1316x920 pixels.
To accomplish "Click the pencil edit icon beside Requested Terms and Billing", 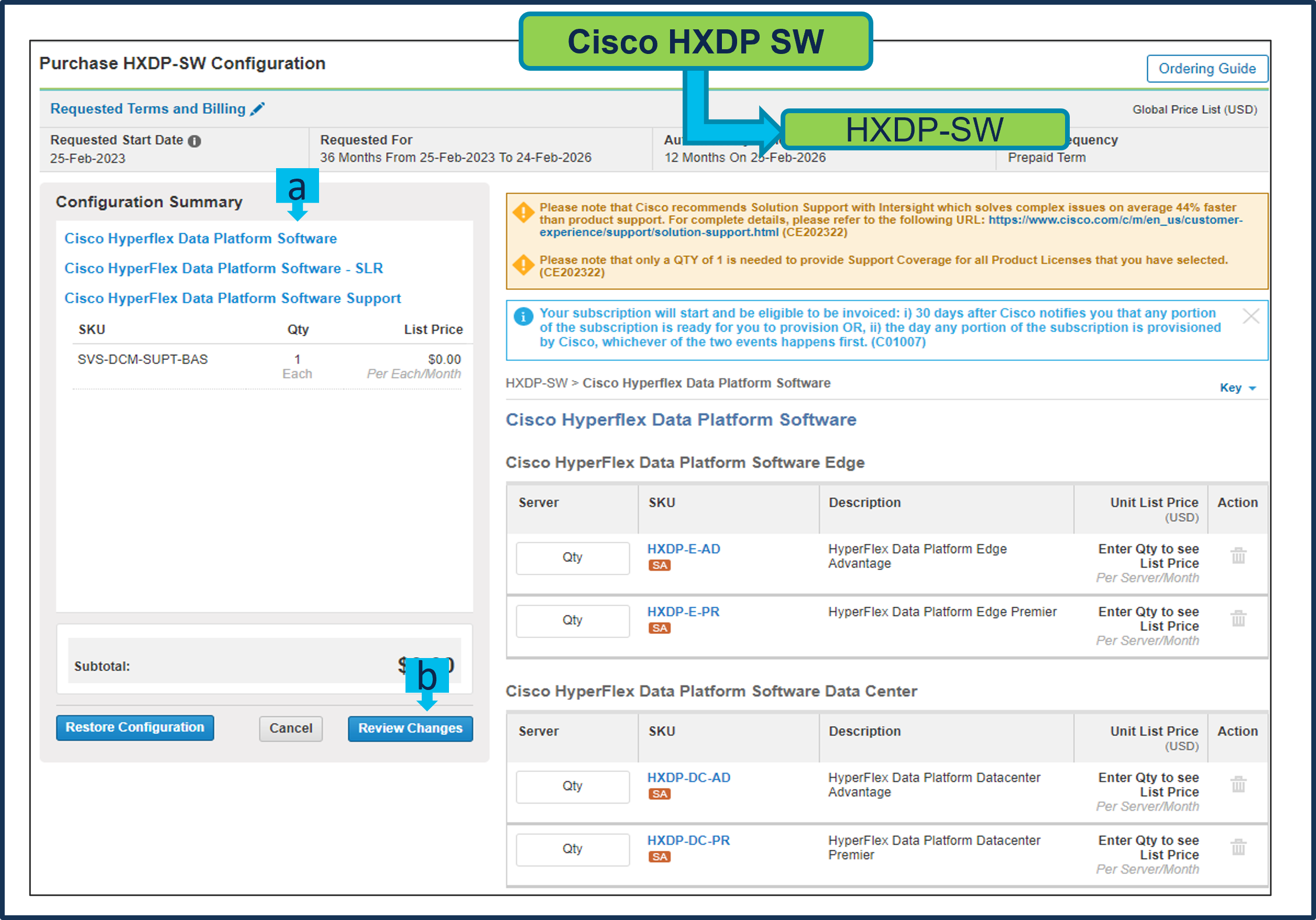I will [257, 109].
